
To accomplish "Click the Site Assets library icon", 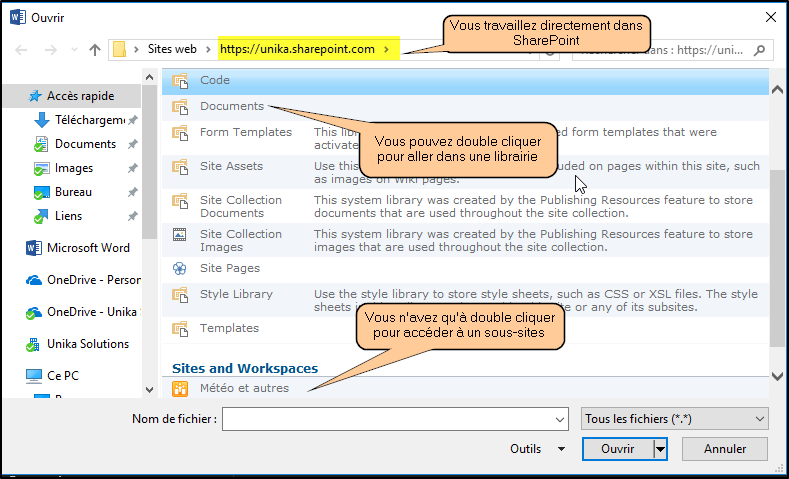I will point(180,167).
